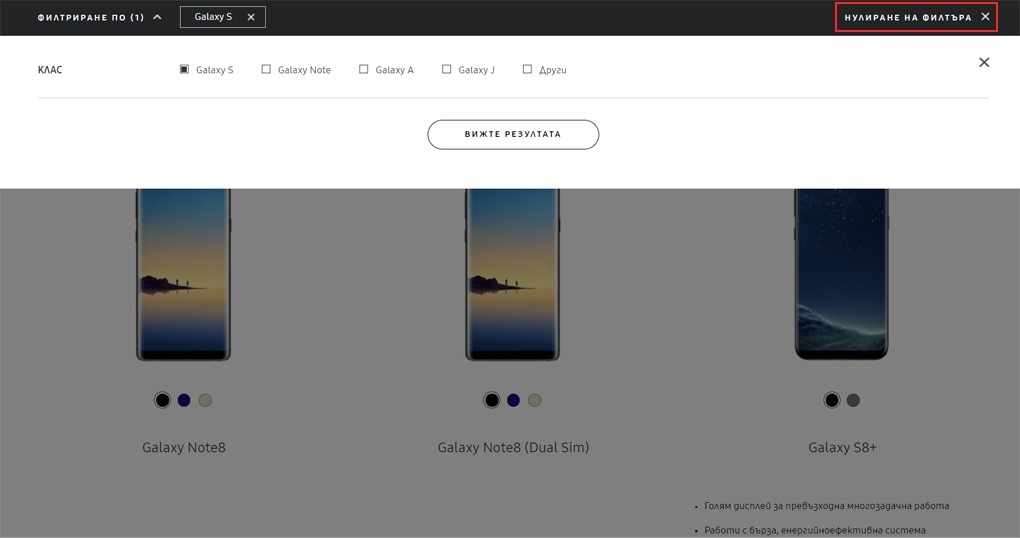The image size is (1020, 538).
Task: Click the Galaxy Note8 Dual Sim phone image
Action: point(513,275)
